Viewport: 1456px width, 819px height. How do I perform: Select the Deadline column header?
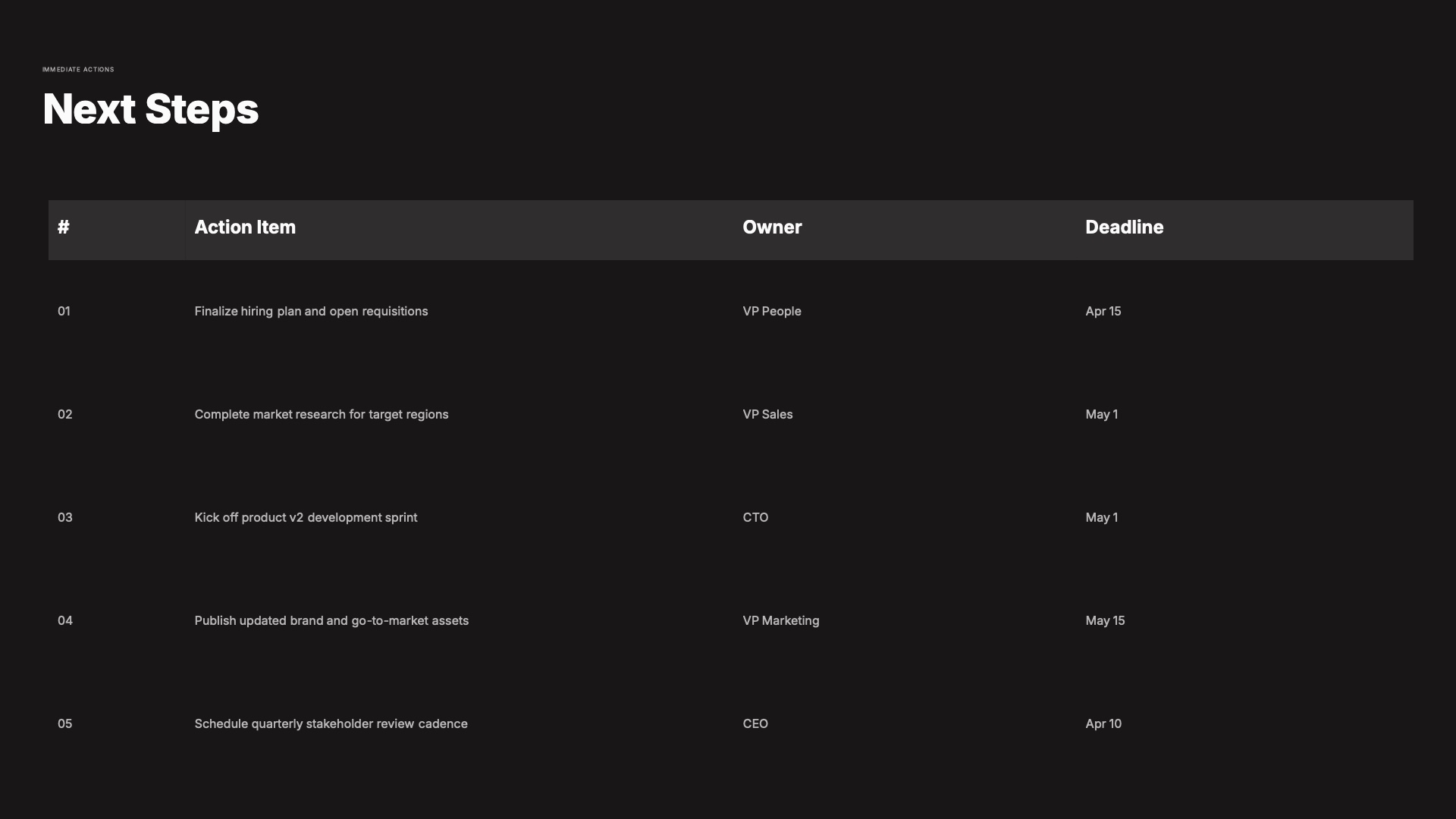click(x=1124, y=227)
